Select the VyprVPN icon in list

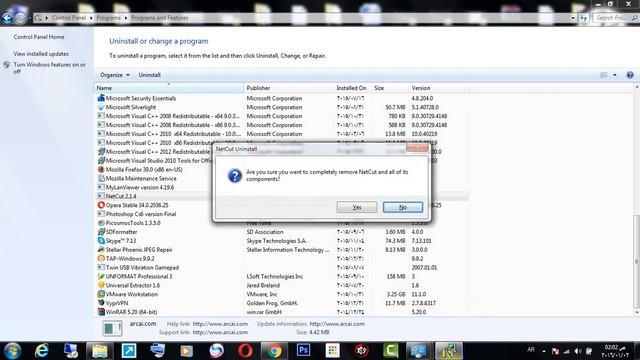click(x=101, y=303)
